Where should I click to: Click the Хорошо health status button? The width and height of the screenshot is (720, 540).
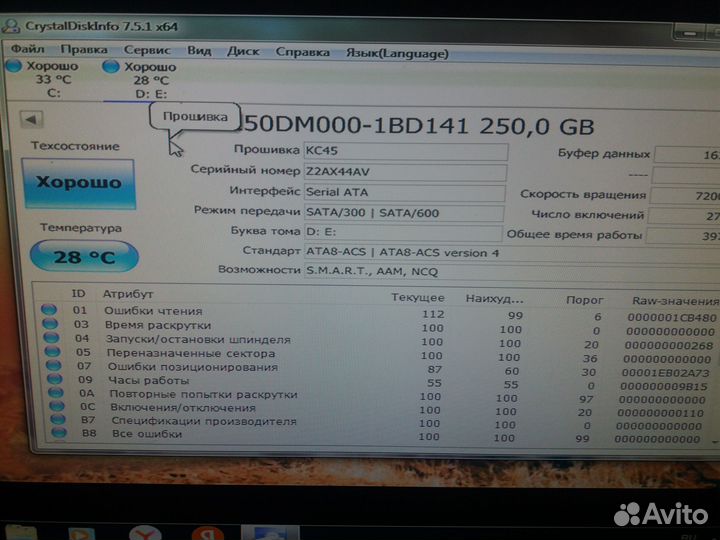tap(79, 183)
